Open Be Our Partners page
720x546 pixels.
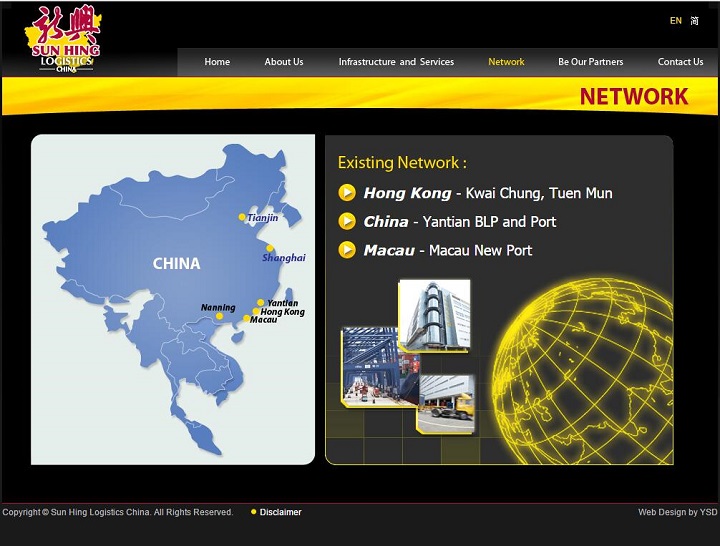[x=591, y=62]
